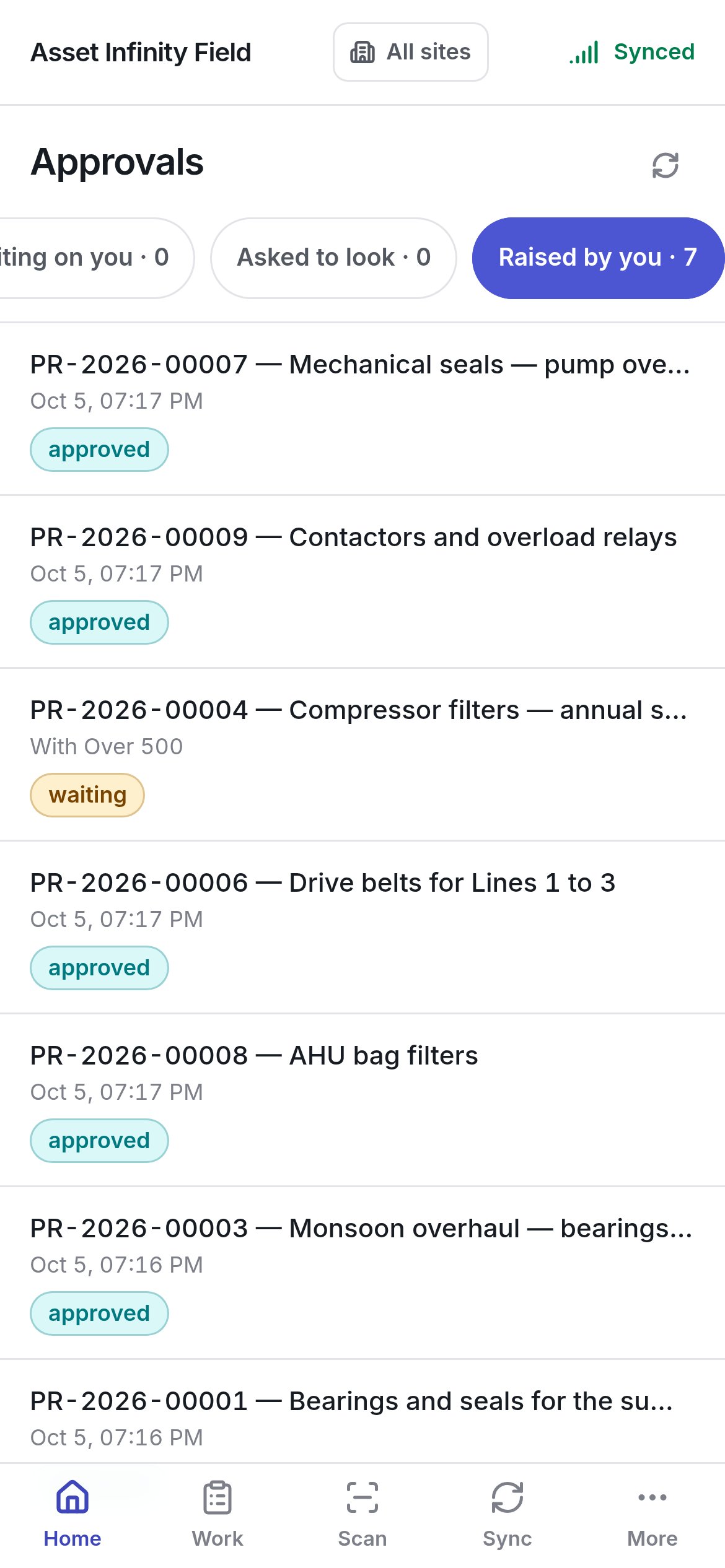
Task: Open PR-2026-00003 Monsoon overhaul request
Action: pyautogui.click(x=362, y=1273)
